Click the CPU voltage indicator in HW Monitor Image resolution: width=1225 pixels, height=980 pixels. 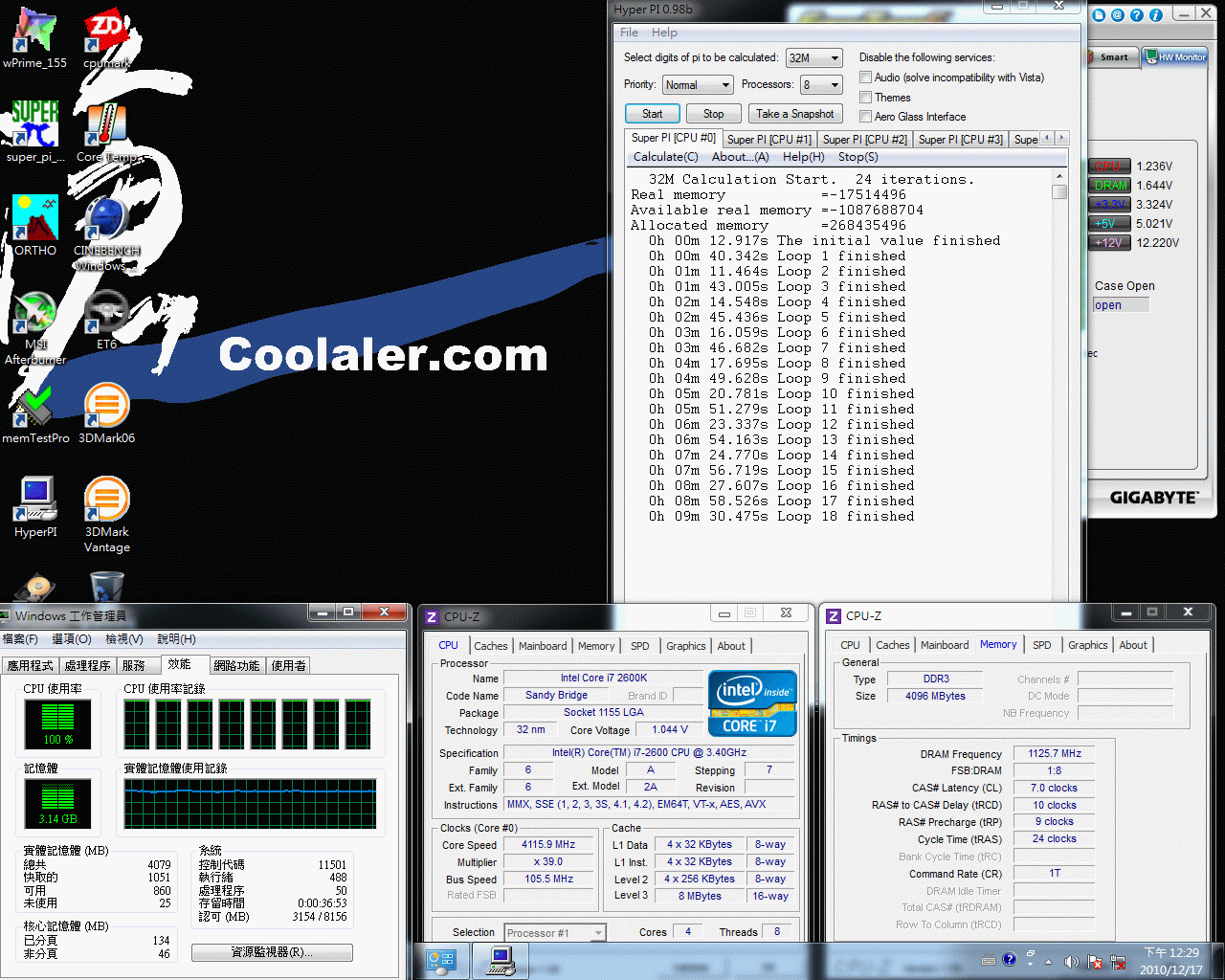coord(1109,166)
